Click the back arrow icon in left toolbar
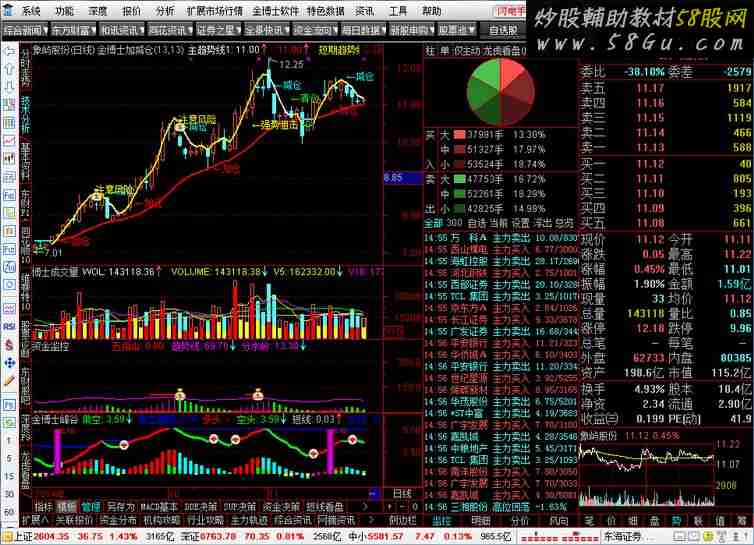The height and width of the screenshot is (545, 754). click(x=9, y=51)
